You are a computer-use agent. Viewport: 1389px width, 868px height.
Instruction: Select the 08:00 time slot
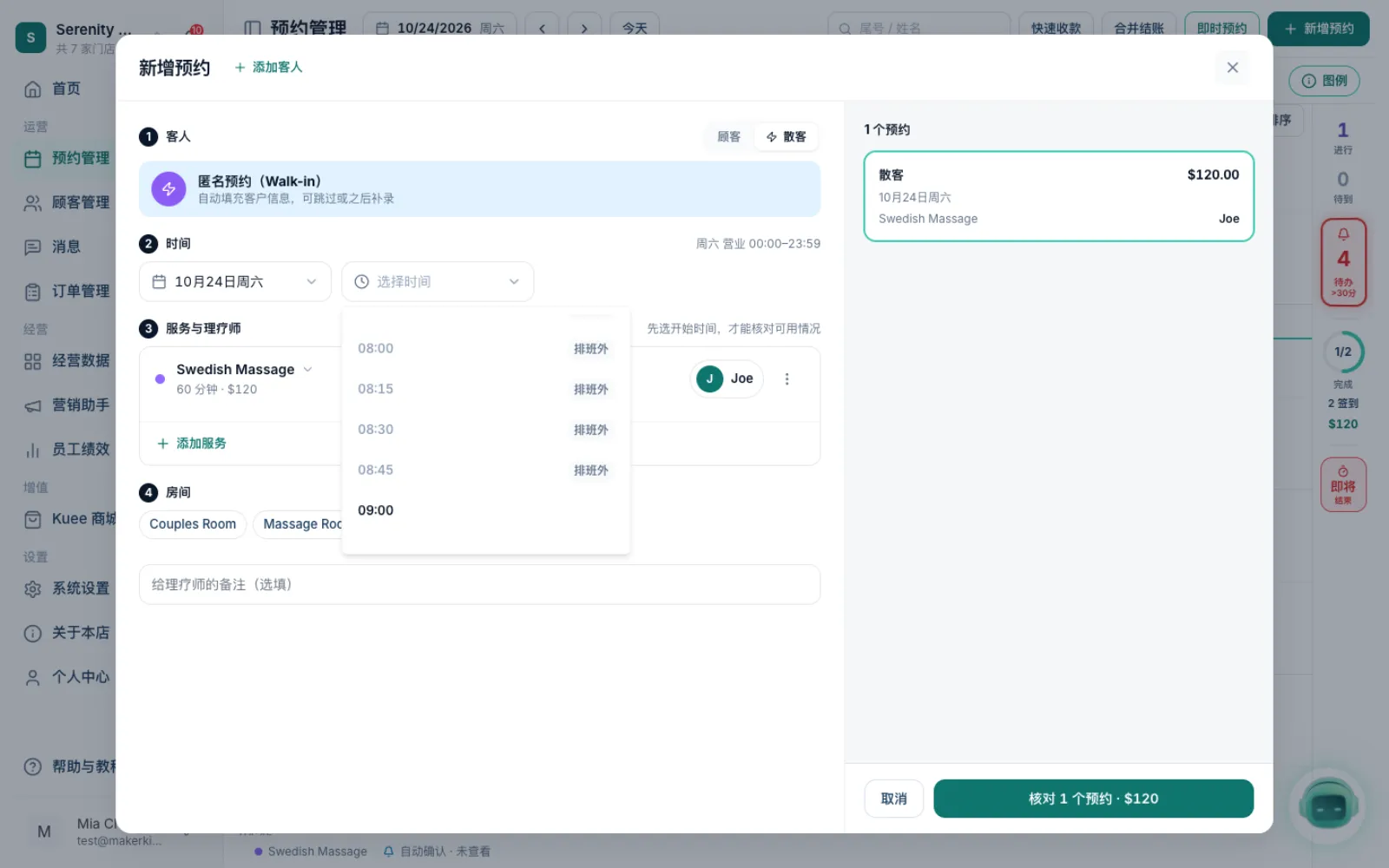point(485,349)
